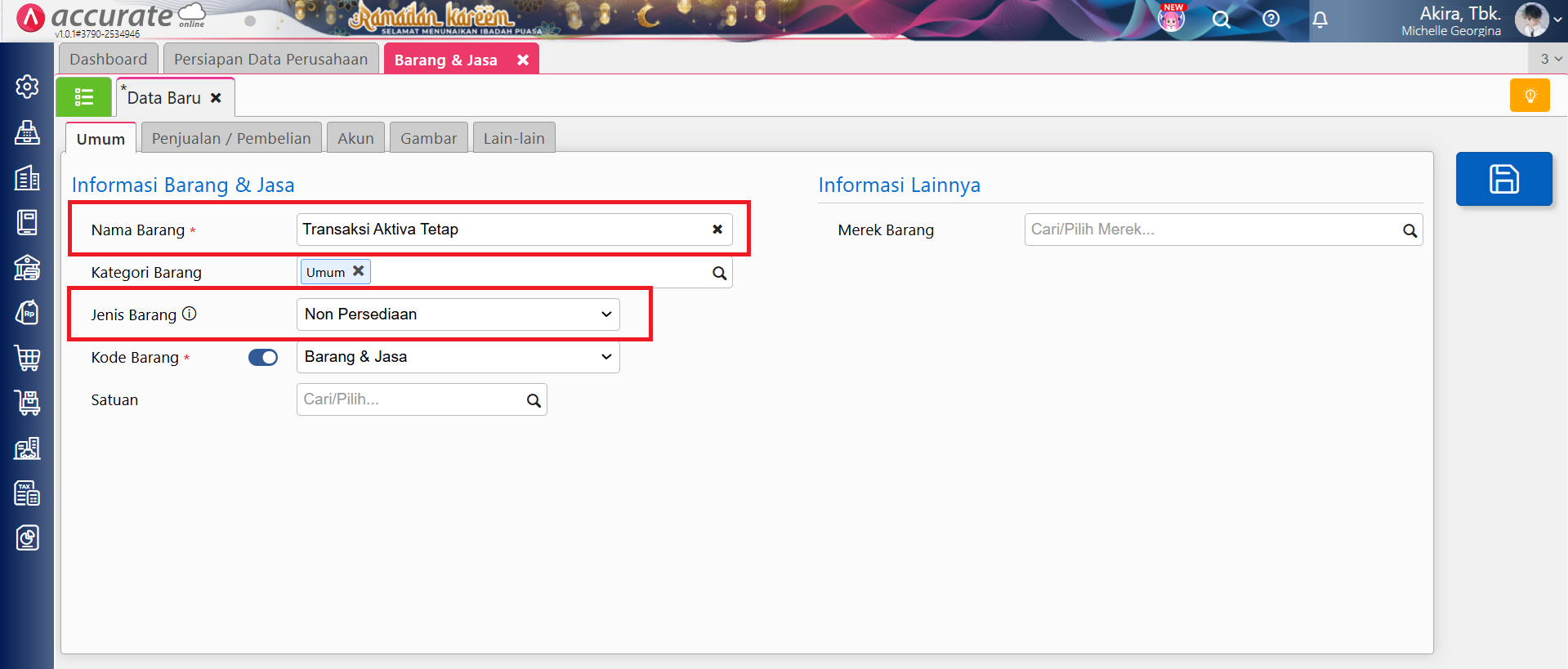
Task: Click the notification bell icon
Action: [x=1320, y=20]
